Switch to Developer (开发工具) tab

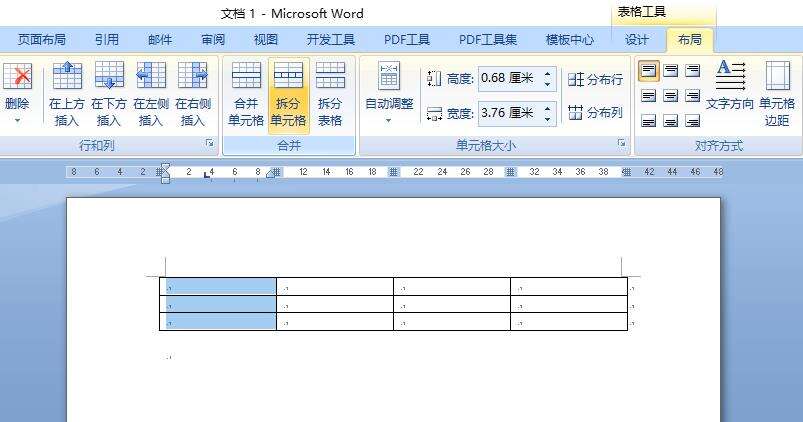pos(331,39)
